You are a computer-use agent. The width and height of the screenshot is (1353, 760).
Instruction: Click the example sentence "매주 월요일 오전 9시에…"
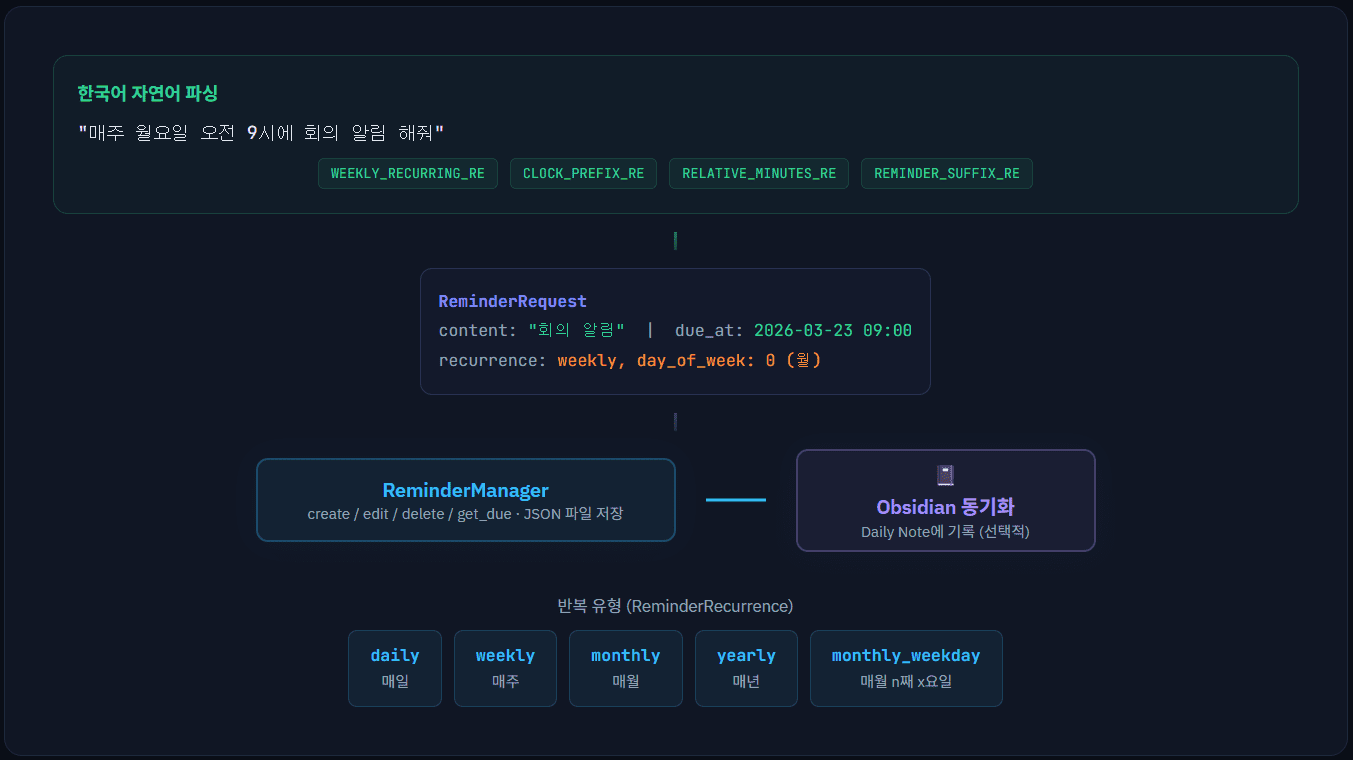(261, 133)
